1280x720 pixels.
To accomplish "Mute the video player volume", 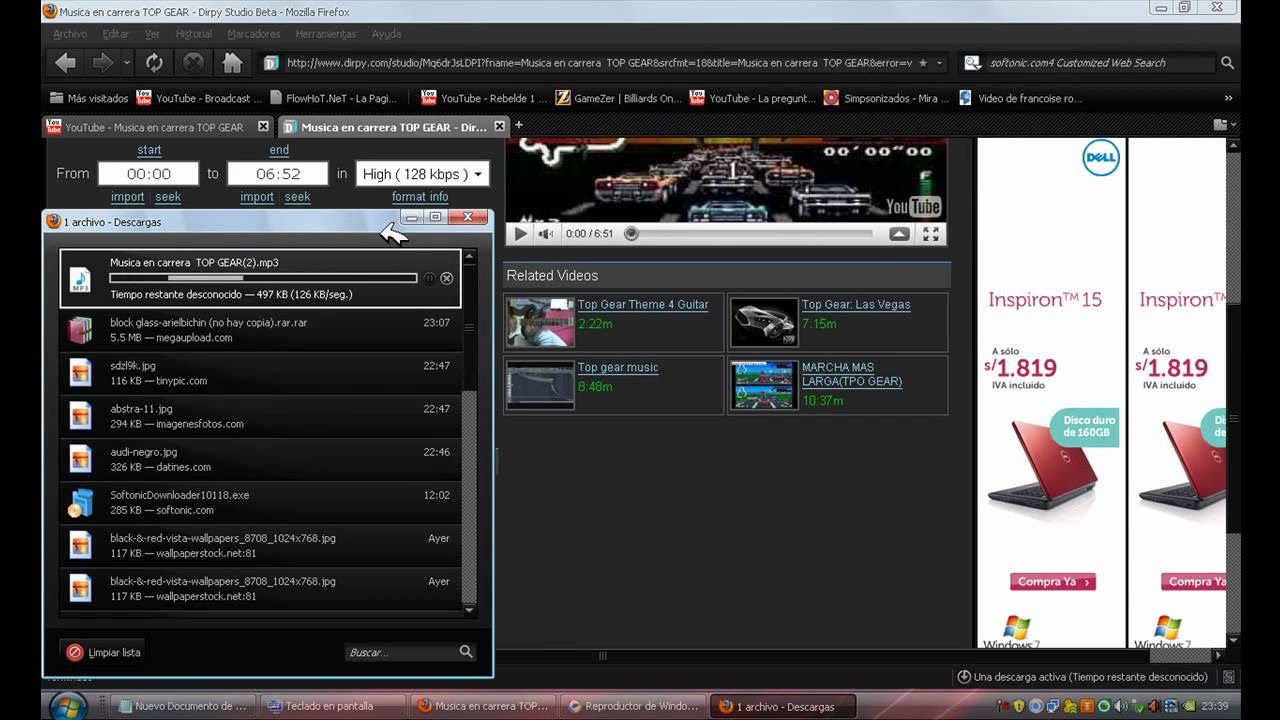I will [x=546, y=234].
